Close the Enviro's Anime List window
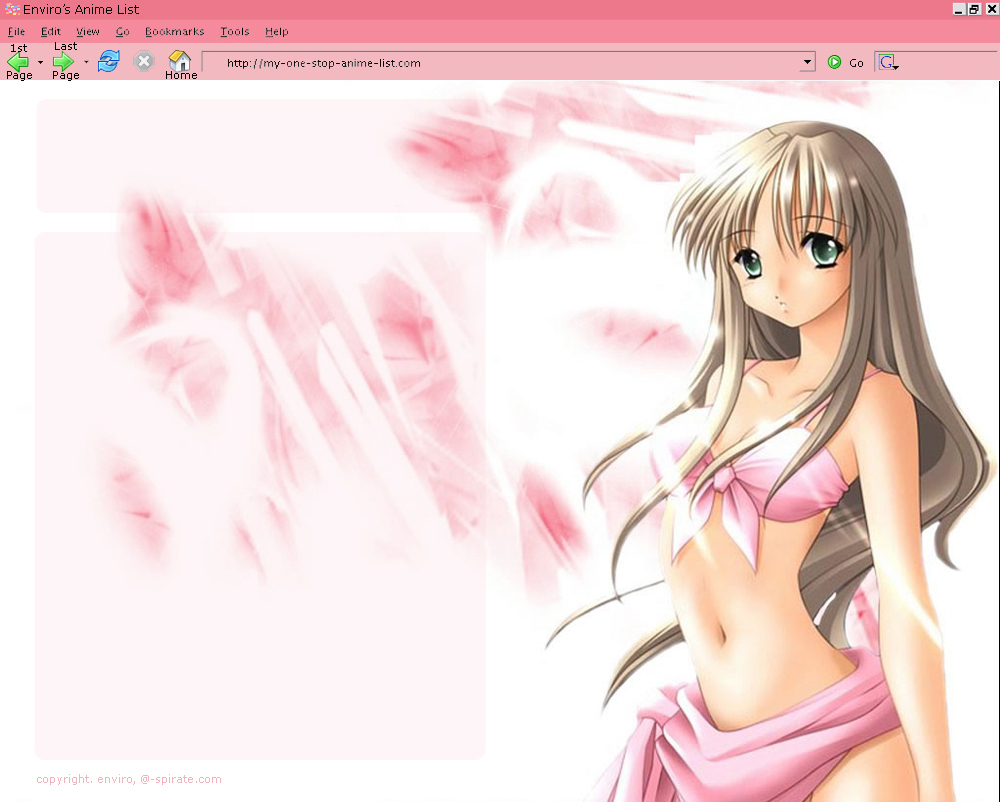 (x=992, y=9)
